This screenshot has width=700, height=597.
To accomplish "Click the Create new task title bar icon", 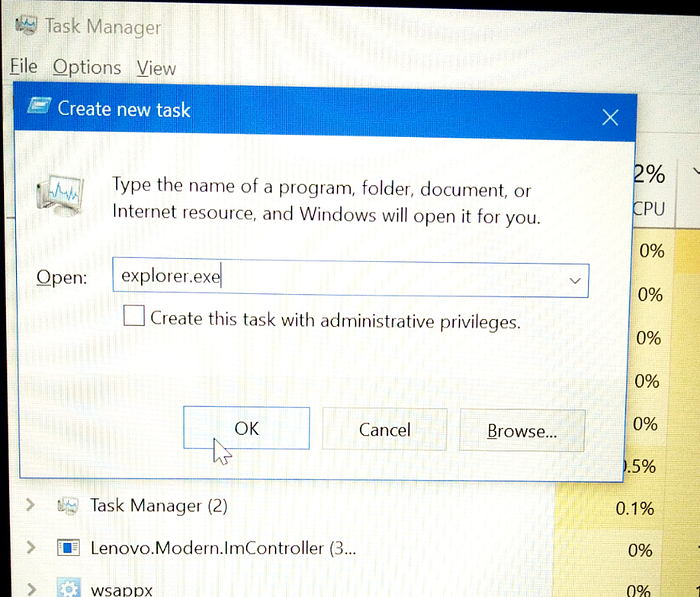I will point(39,106).
